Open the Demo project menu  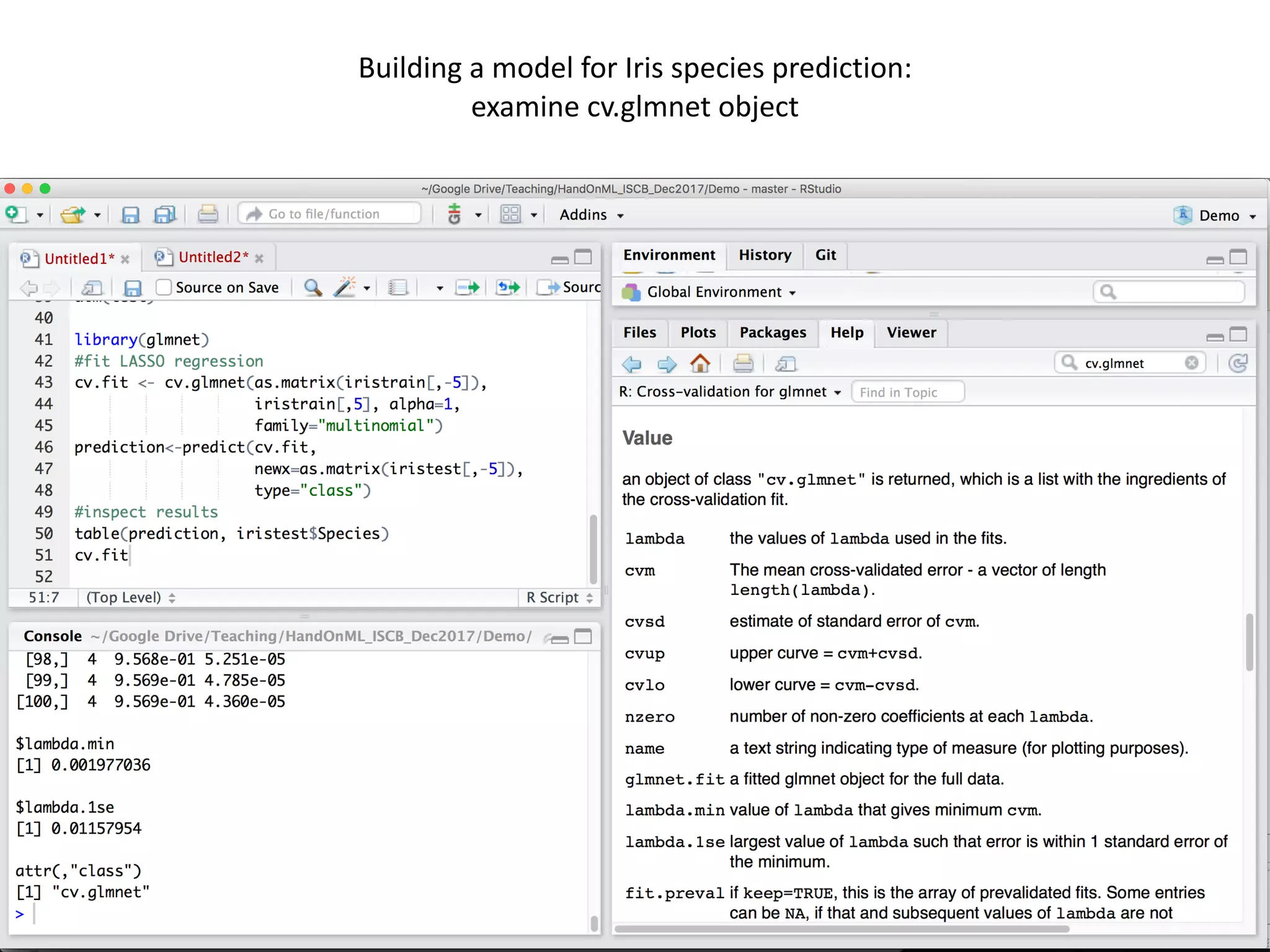1214,215
